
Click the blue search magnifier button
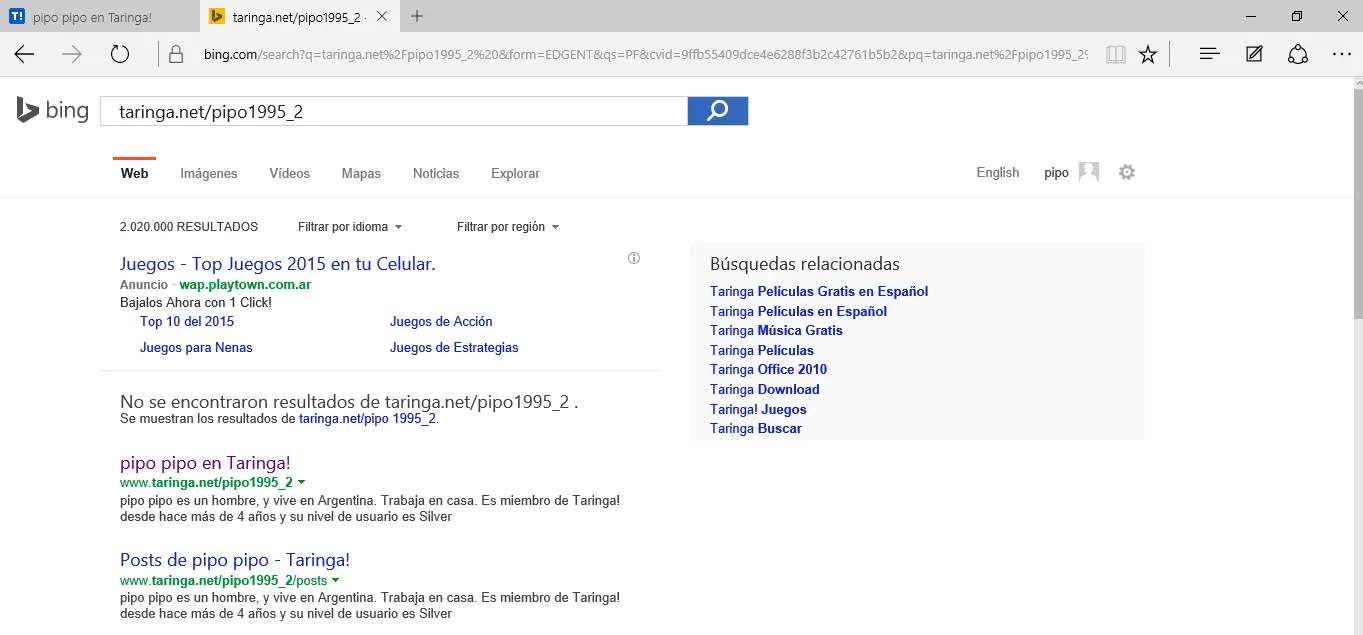(718, 111)
